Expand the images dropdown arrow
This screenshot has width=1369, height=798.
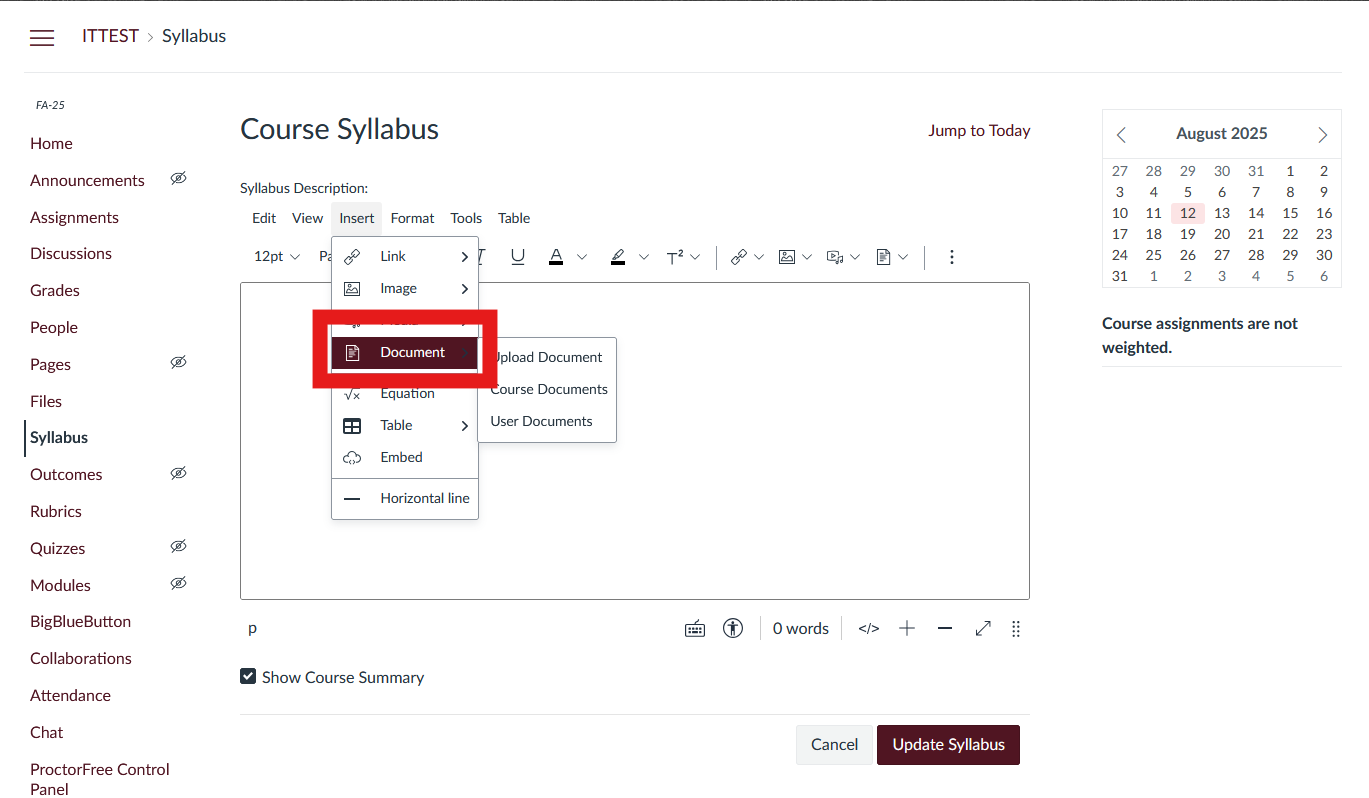click(x=807, y=257)
